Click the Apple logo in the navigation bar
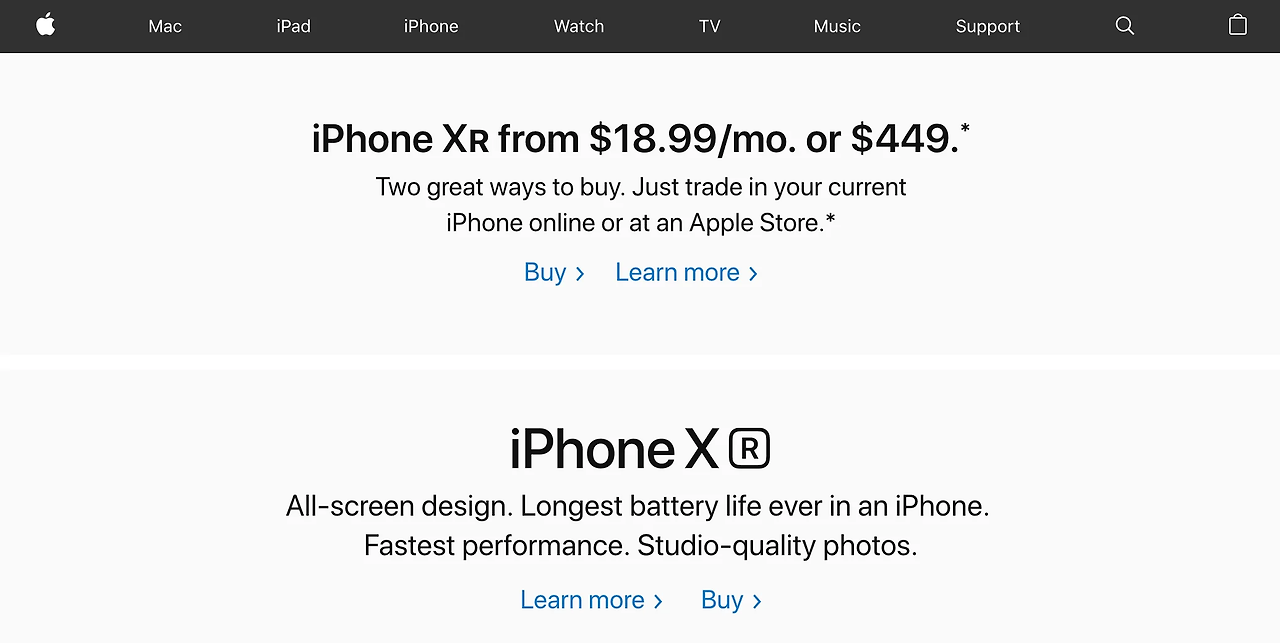The image size is (1280, 643). (x=45, y=26)
